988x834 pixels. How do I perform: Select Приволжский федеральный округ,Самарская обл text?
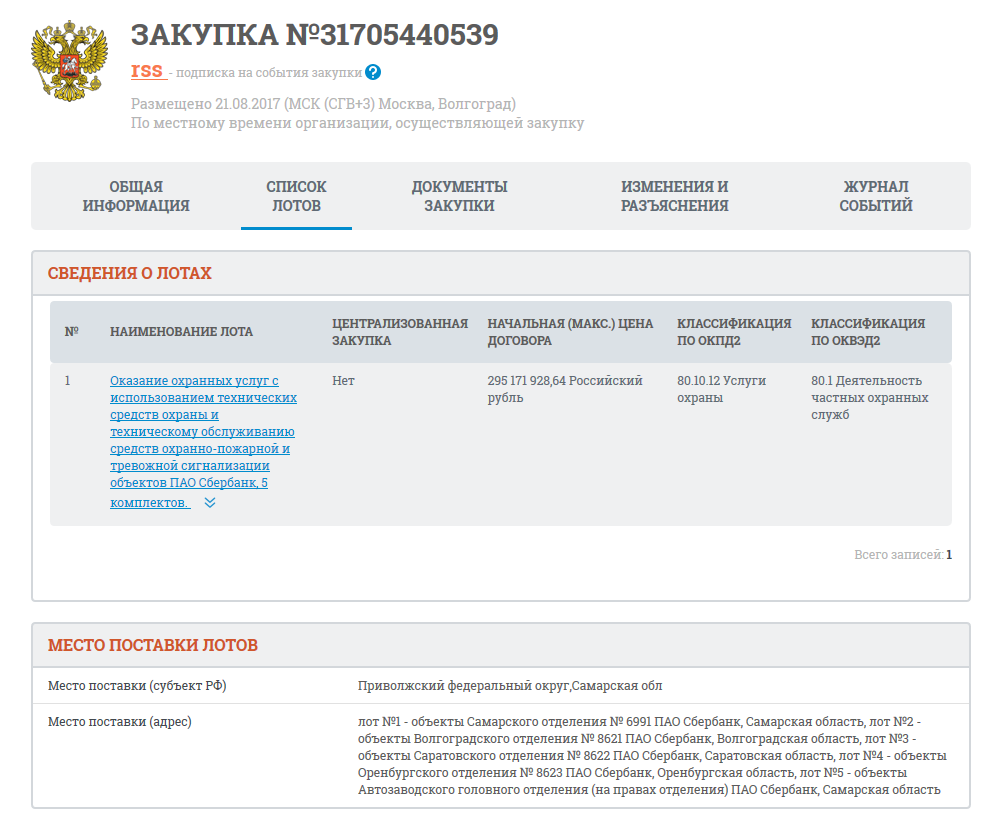[x=510, y=685]
